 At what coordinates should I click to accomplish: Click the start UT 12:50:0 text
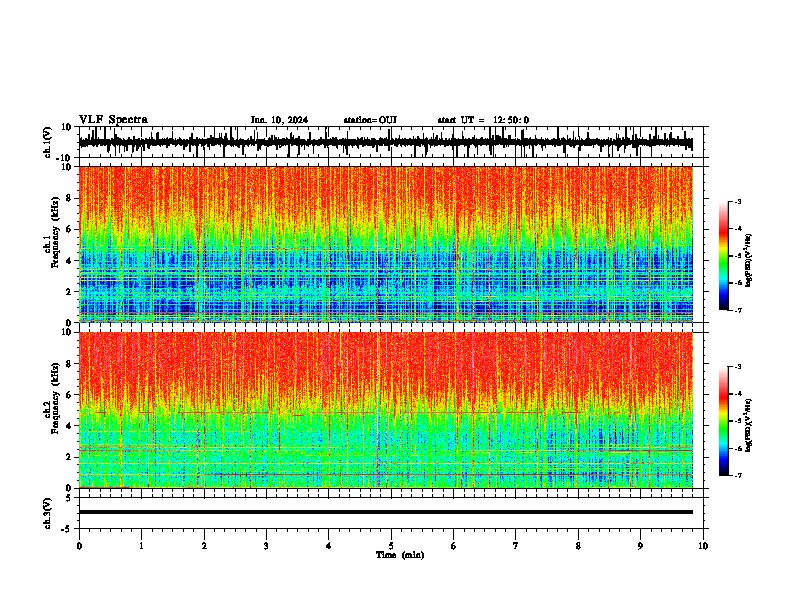pyautogui.click(x=483, y=120)
